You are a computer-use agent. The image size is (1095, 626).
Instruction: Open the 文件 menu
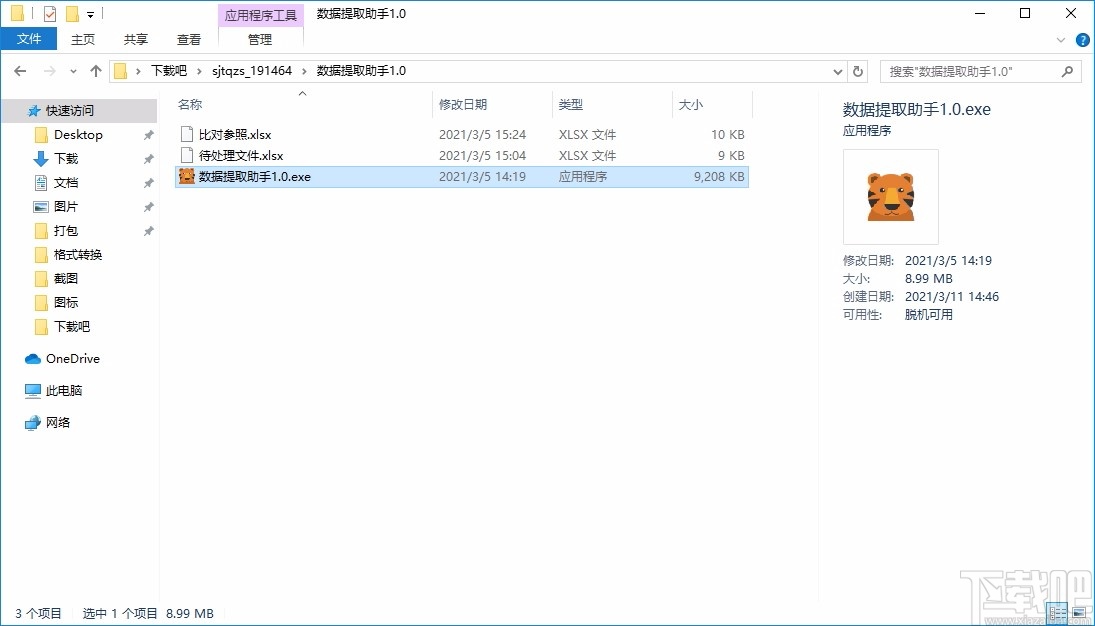point(29,38)
